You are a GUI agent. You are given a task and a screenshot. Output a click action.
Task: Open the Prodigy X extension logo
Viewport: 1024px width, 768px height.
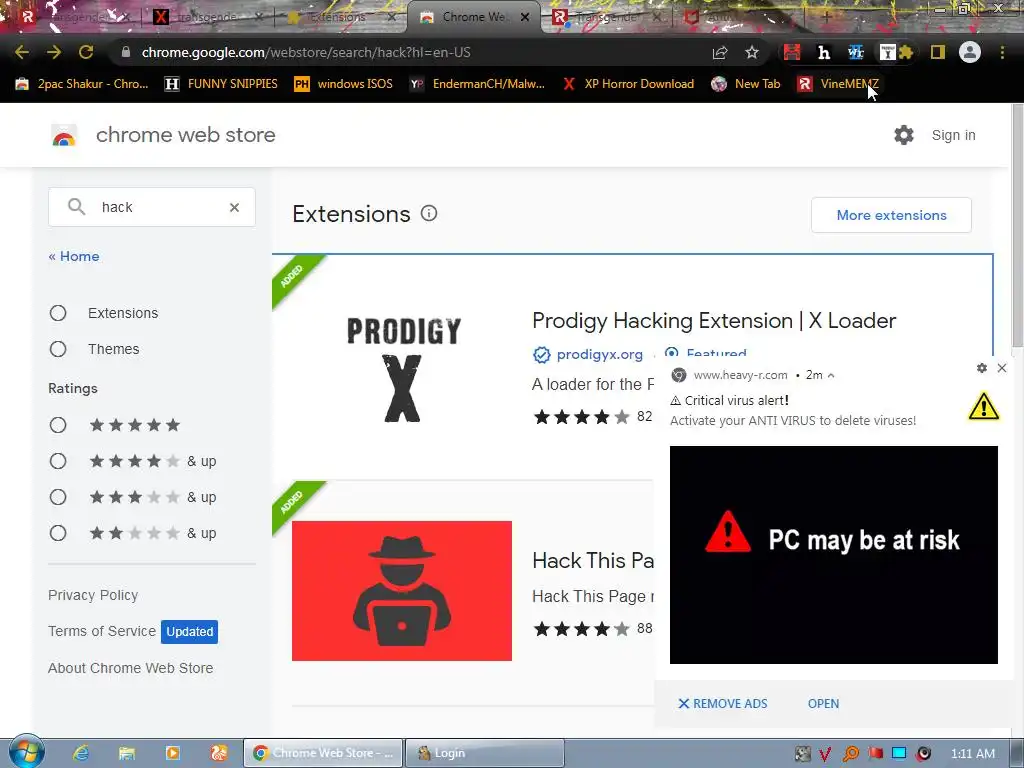click(404, 369)
